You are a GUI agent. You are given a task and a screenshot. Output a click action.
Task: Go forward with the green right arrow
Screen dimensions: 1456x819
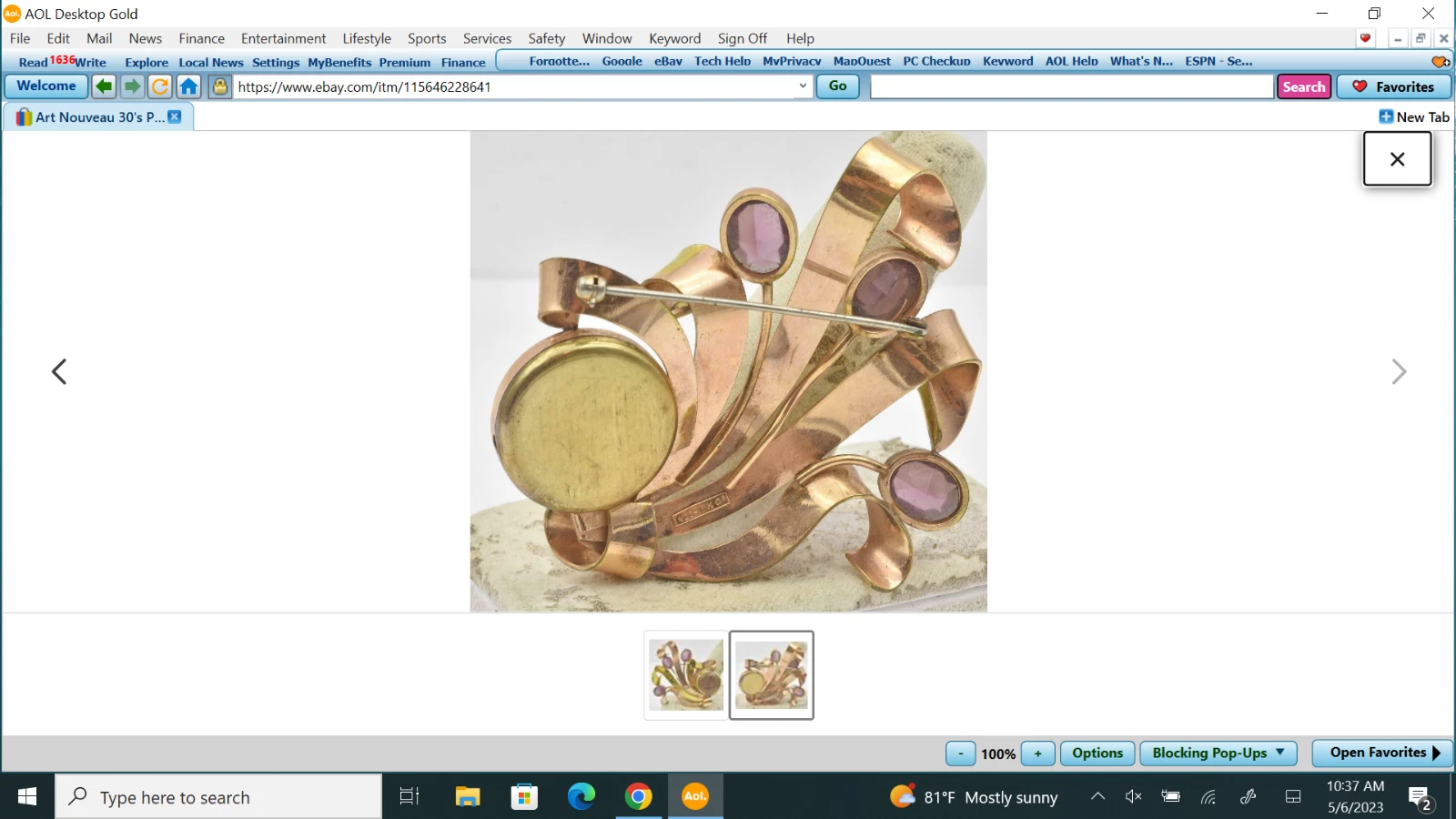pyautogui.click(x=132, y=86)
